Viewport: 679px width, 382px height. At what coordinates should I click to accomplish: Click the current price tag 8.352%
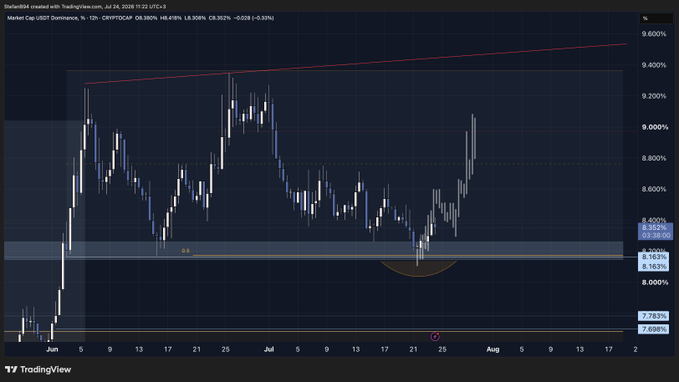[x=655, y=228]
